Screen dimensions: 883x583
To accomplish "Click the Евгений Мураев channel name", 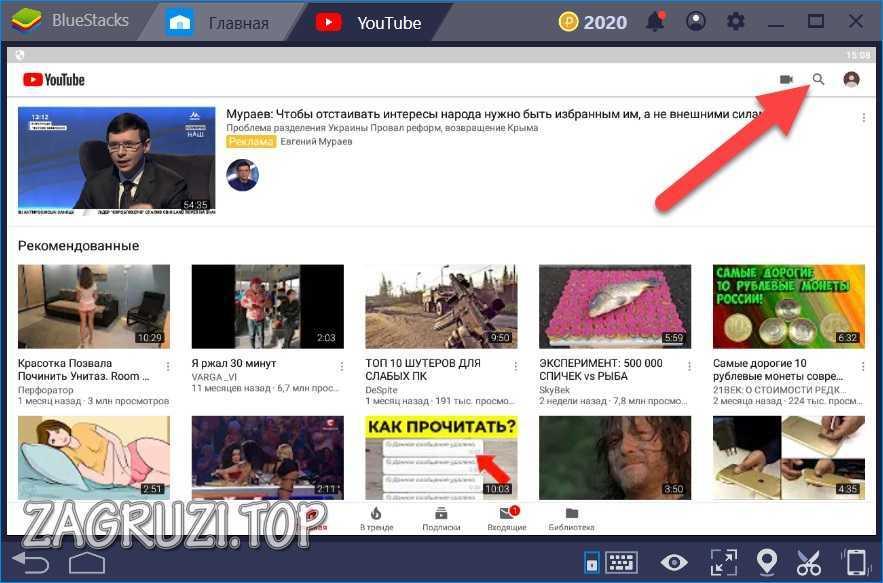I will click(316, 141).
